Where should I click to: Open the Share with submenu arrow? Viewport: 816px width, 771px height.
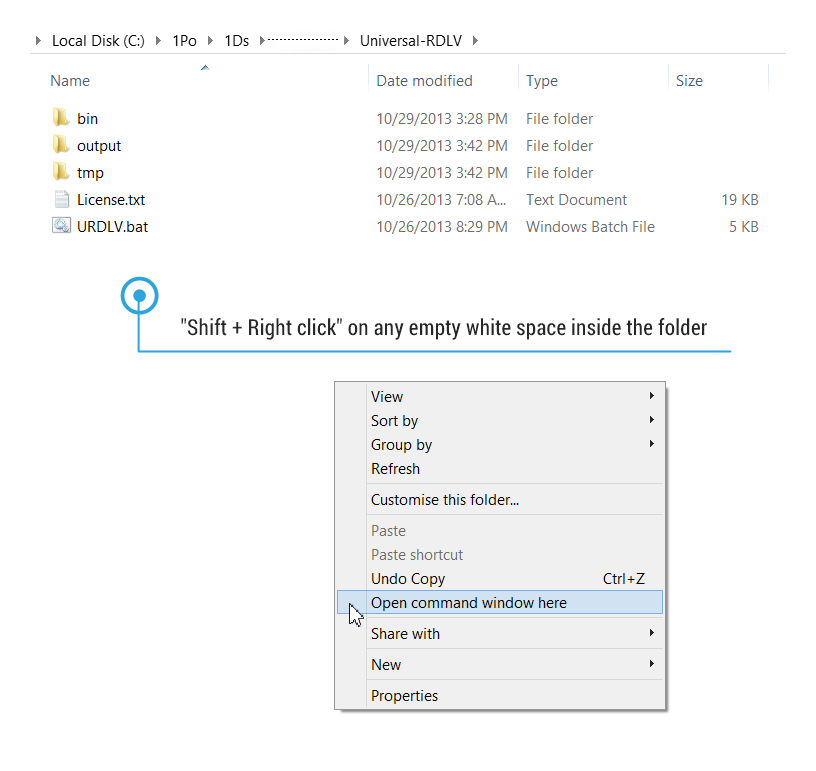coord(652,633)
